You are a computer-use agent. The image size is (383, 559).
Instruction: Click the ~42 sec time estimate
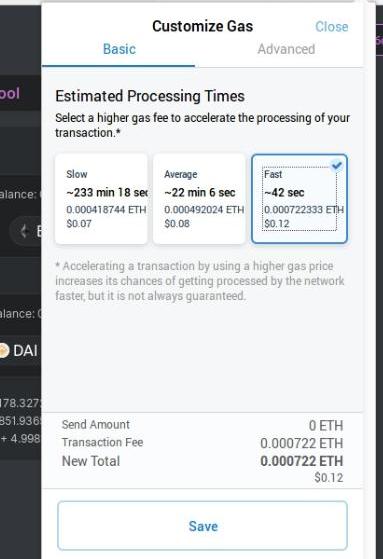(x=284, y=193)
